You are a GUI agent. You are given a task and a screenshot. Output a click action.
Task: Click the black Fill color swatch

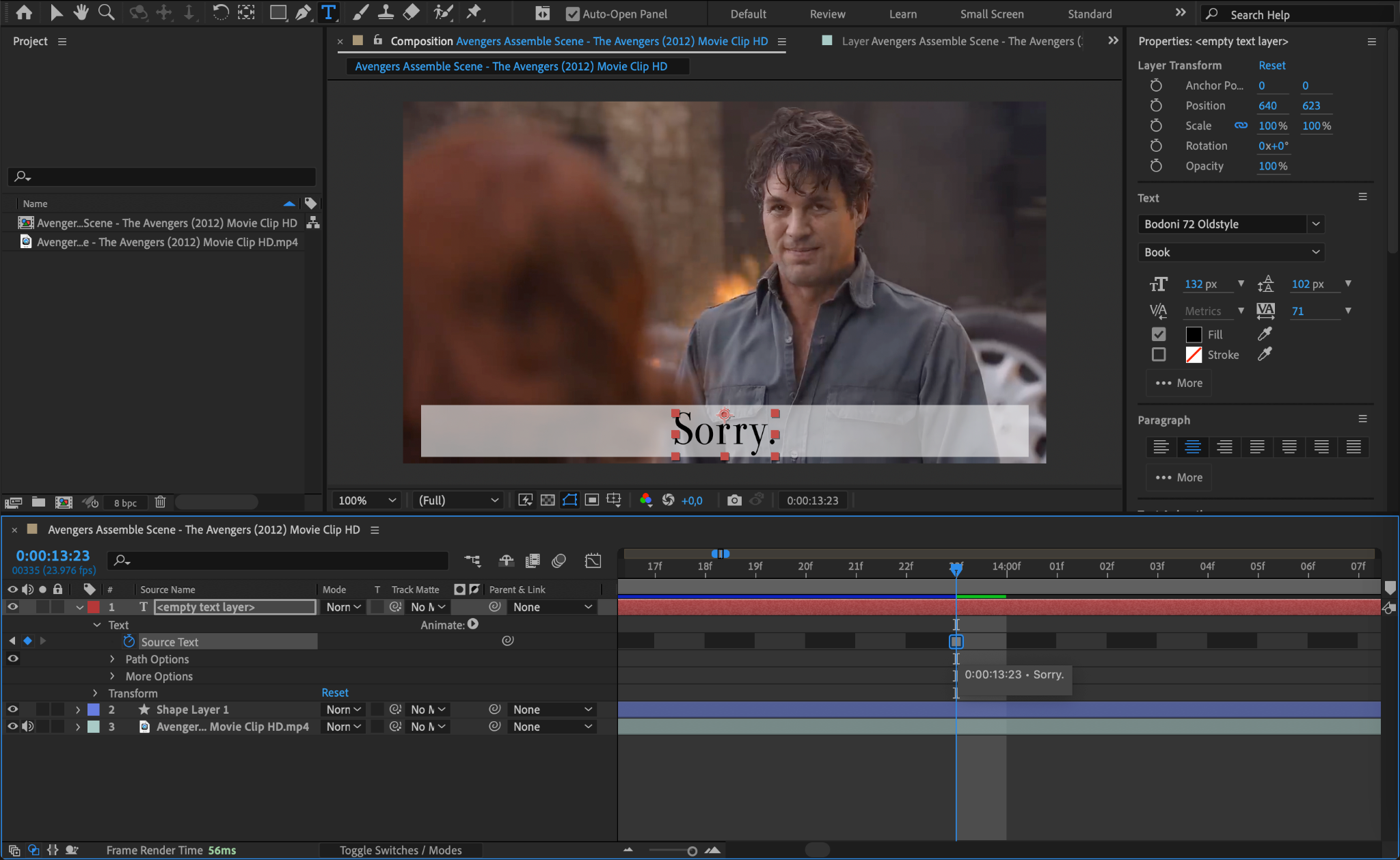tap(1194, 334)
